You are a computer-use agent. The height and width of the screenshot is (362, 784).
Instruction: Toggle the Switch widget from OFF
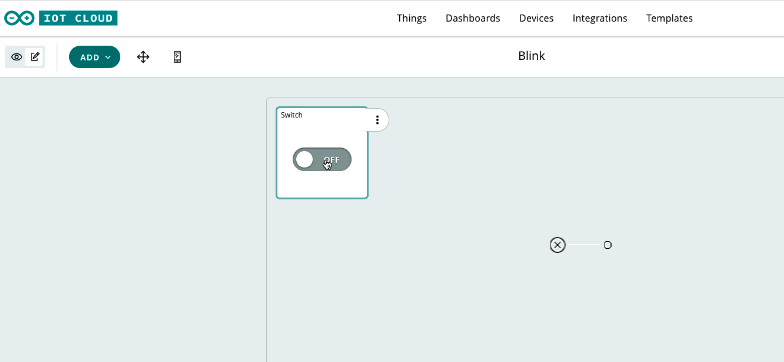pyautogui.click(x=322, y=160)
